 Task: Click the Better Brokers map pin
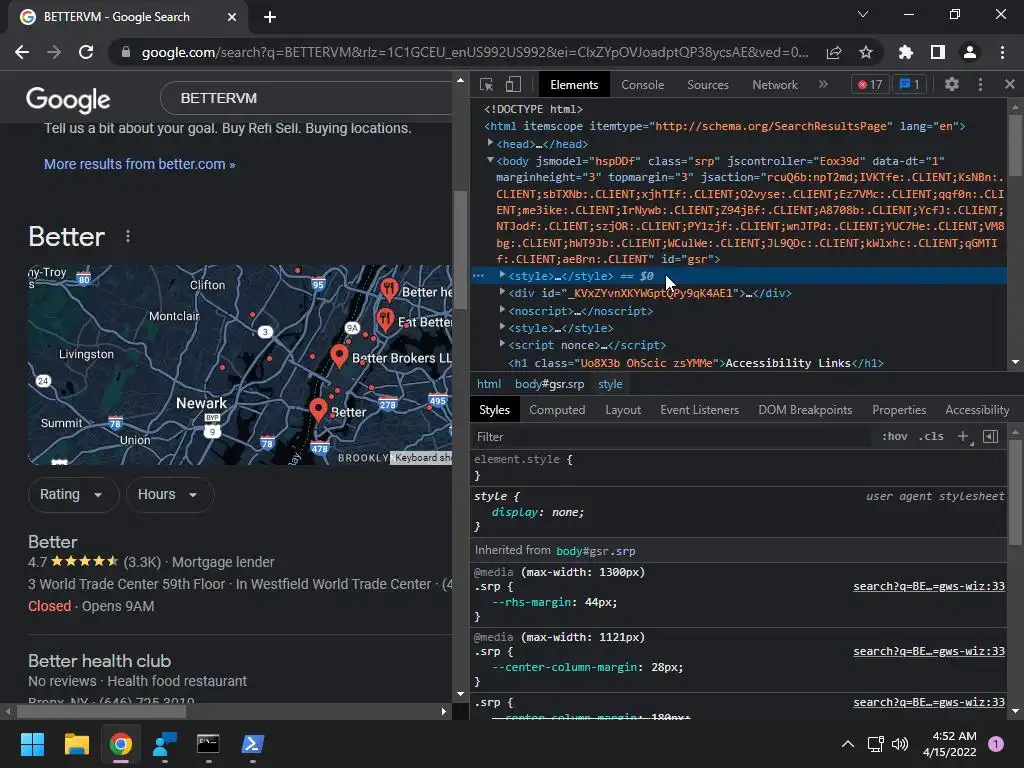pos(339,355)
